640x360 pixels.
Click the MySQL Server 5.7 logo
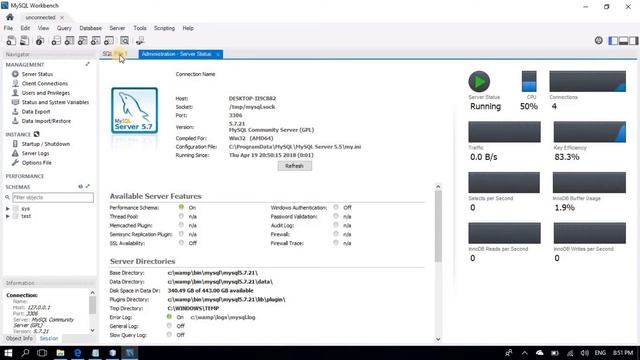(134, 110)
